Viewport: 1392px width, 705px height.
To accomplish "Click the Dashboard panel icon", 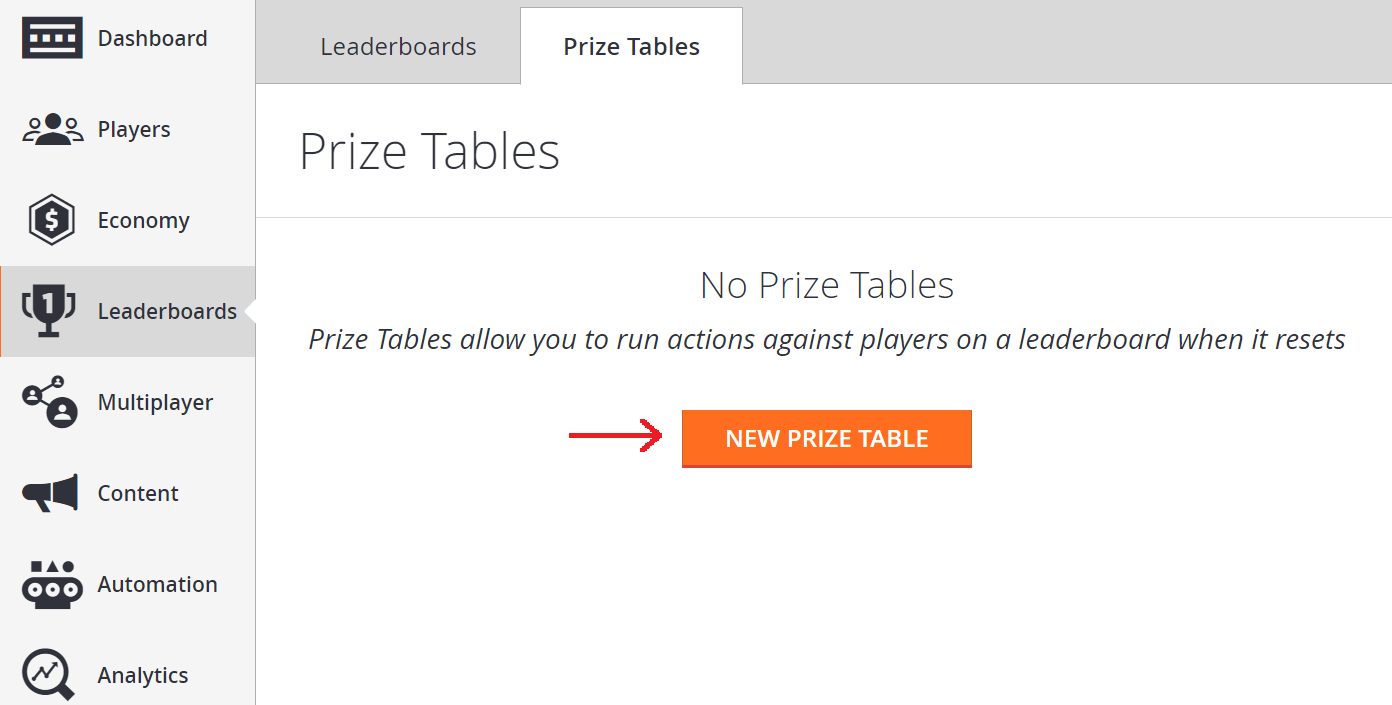I will point(52,38).
